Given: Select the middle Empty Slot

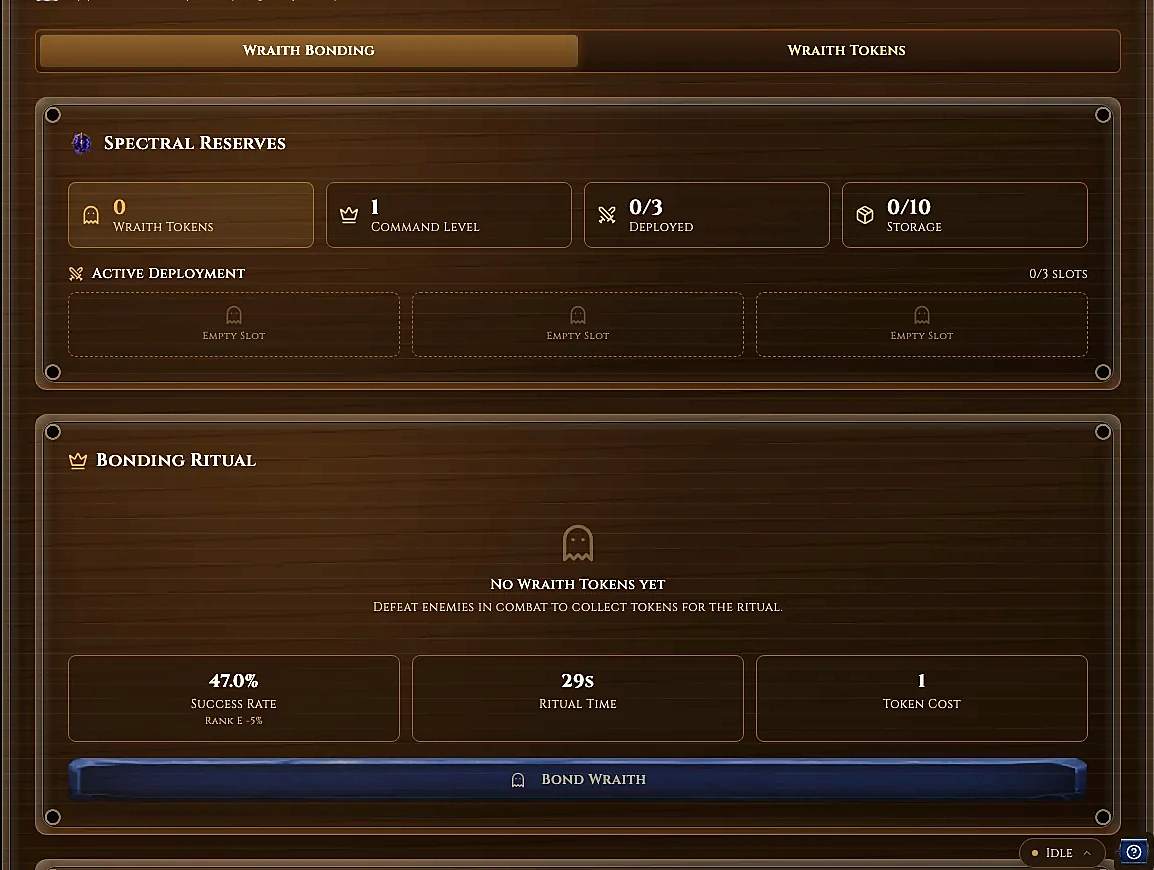Looking at the screenshot, I should [578, 325].
